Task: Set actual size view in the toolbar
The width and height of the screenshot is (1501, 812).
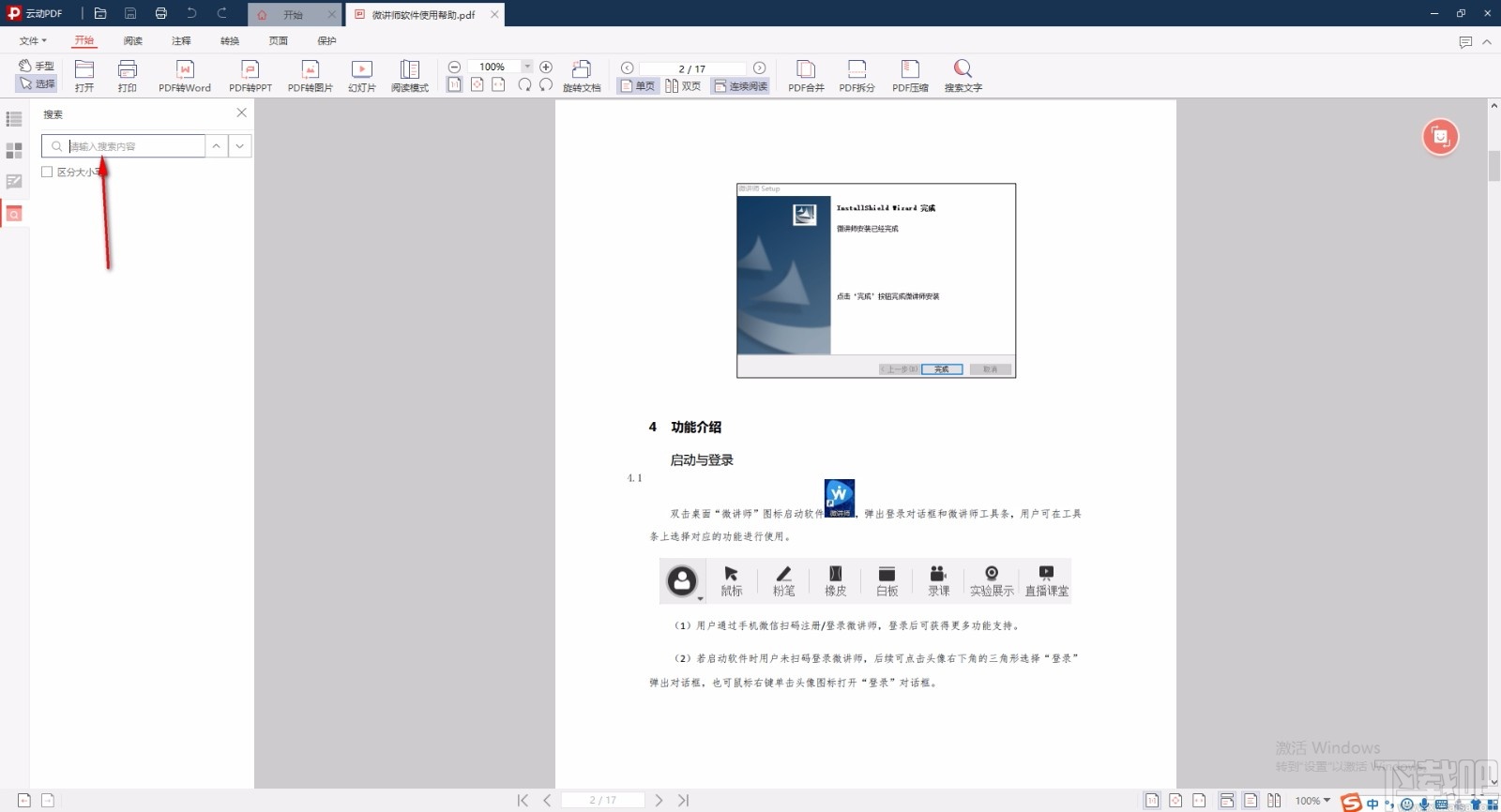Action: coord(454,84)
